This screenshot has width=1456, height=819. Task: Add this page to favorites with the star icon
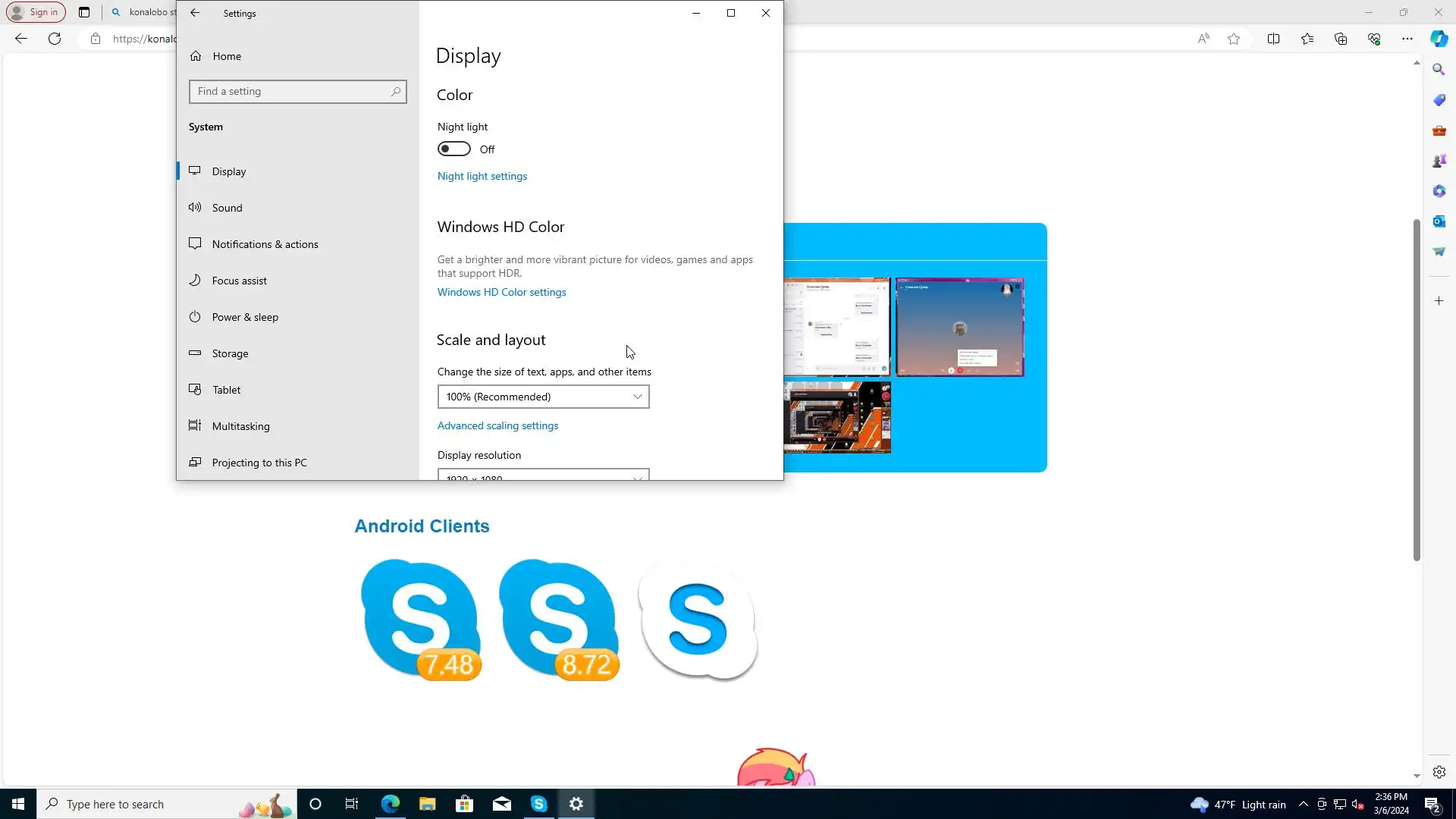tap(1234, 39)
